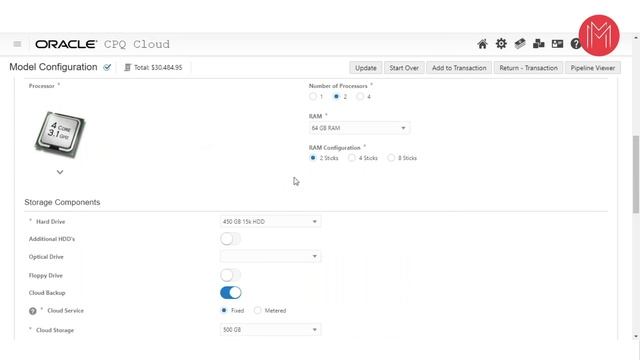Click the scrollbar up arrow

tap(636, 38)
